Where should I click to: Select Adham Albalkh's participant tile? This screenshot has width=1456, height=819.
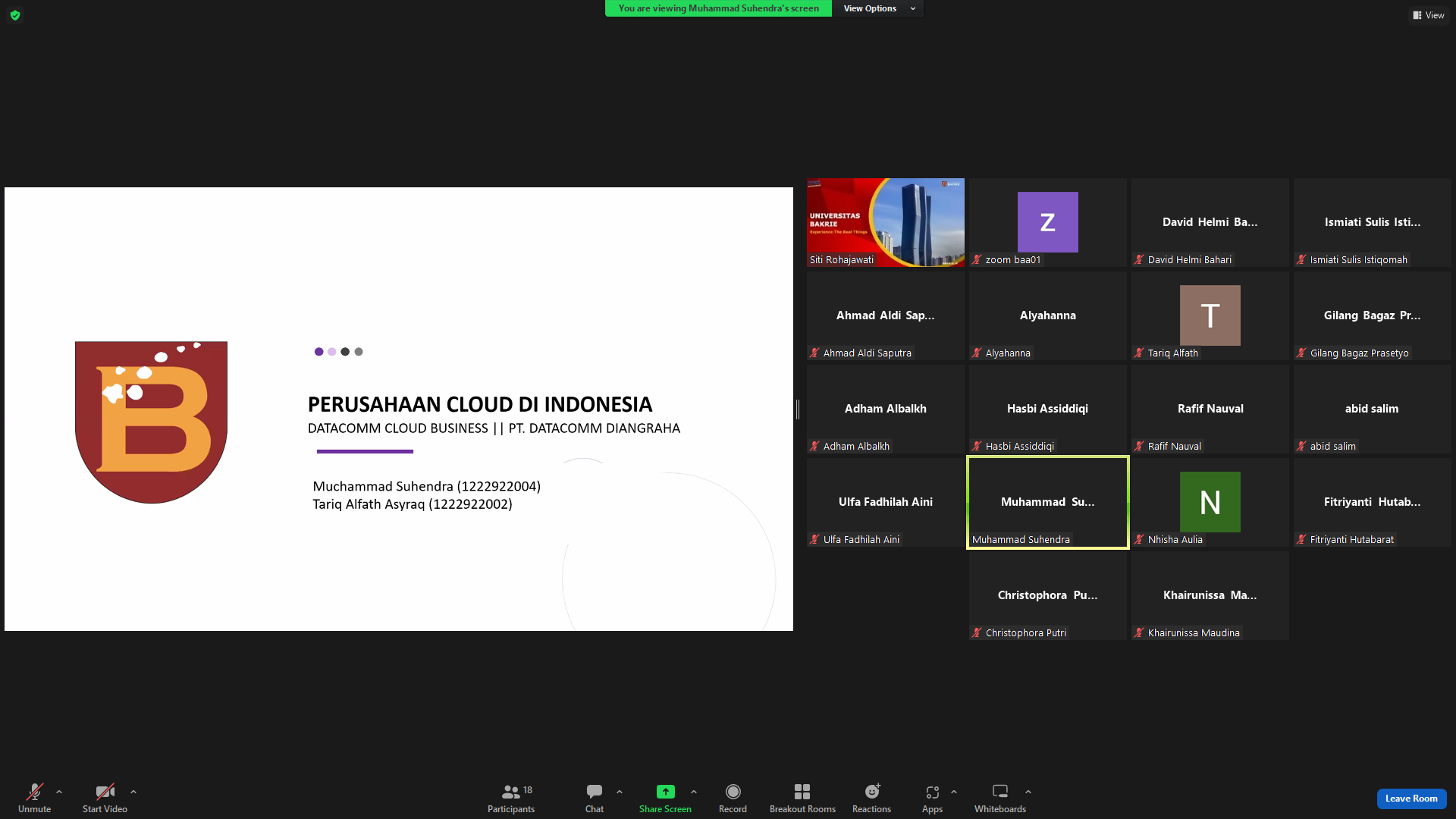click(886, 409)
